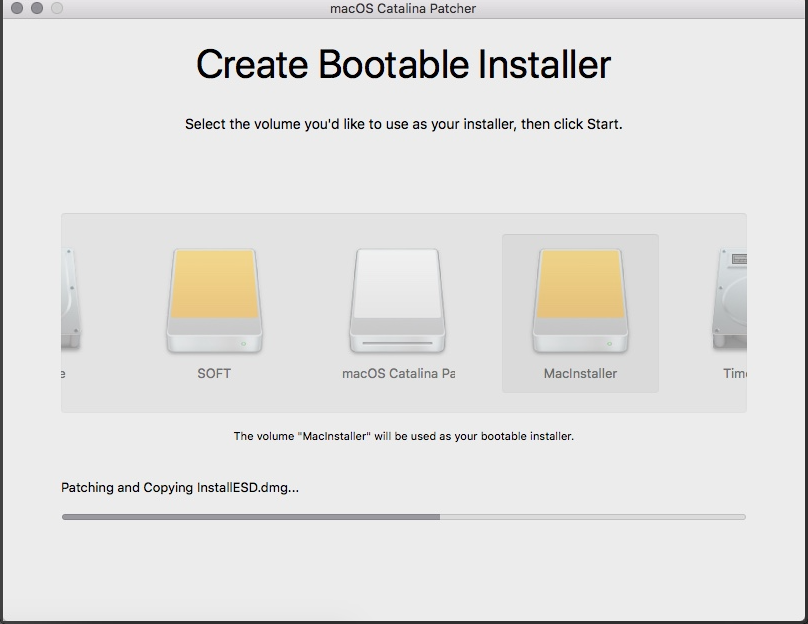Close the macOS Catalina Patcher window
Viewport: 808px width, 624px height.
point(17,9)
